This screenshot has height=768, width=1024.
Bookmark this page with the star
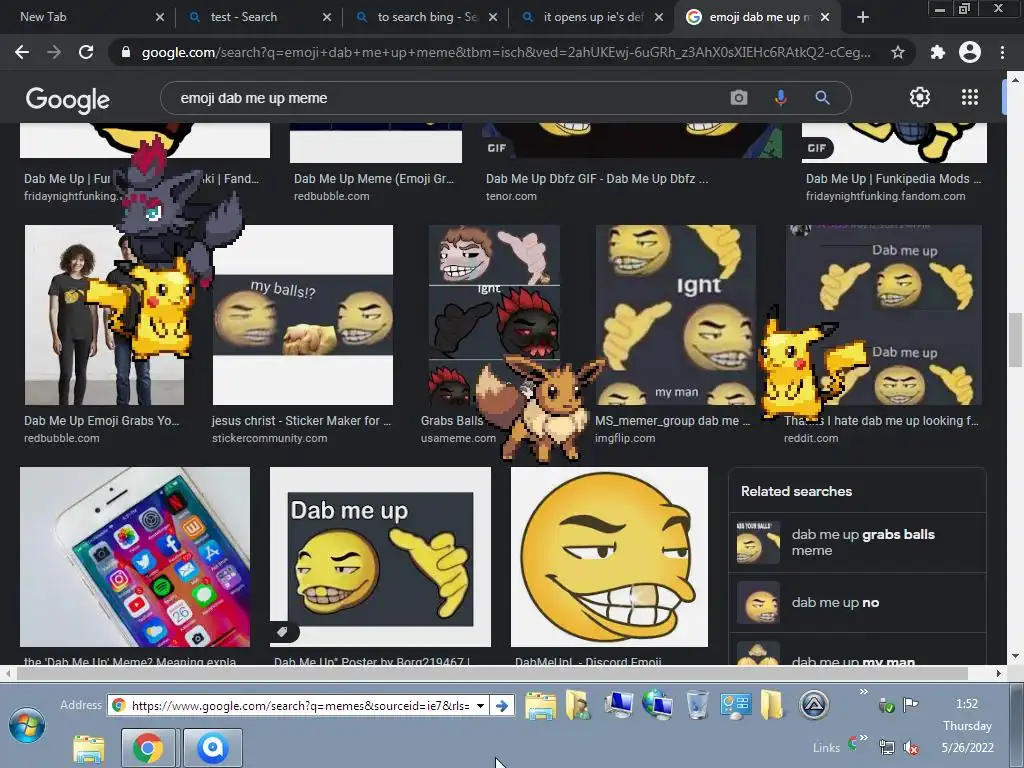coord(897,52)
